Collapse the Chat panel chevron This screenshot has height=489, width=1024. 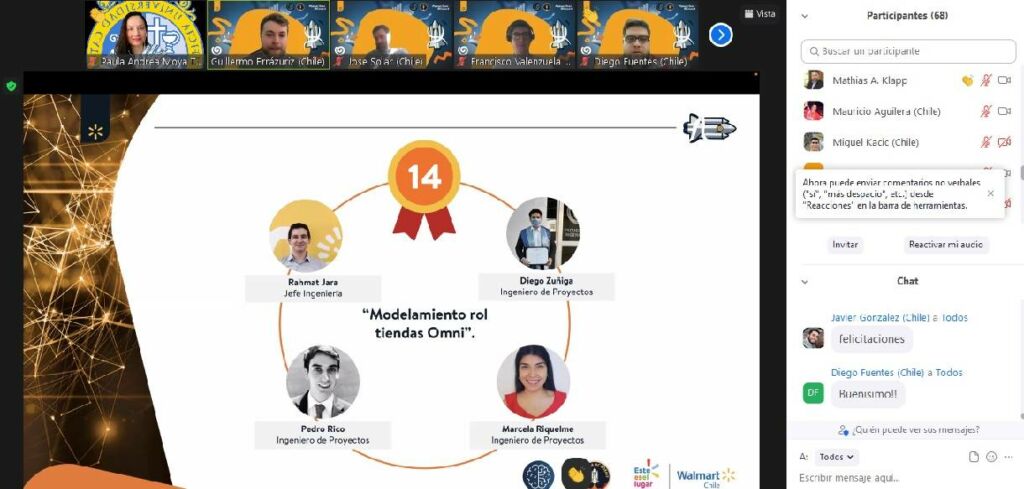click(805, 281)
